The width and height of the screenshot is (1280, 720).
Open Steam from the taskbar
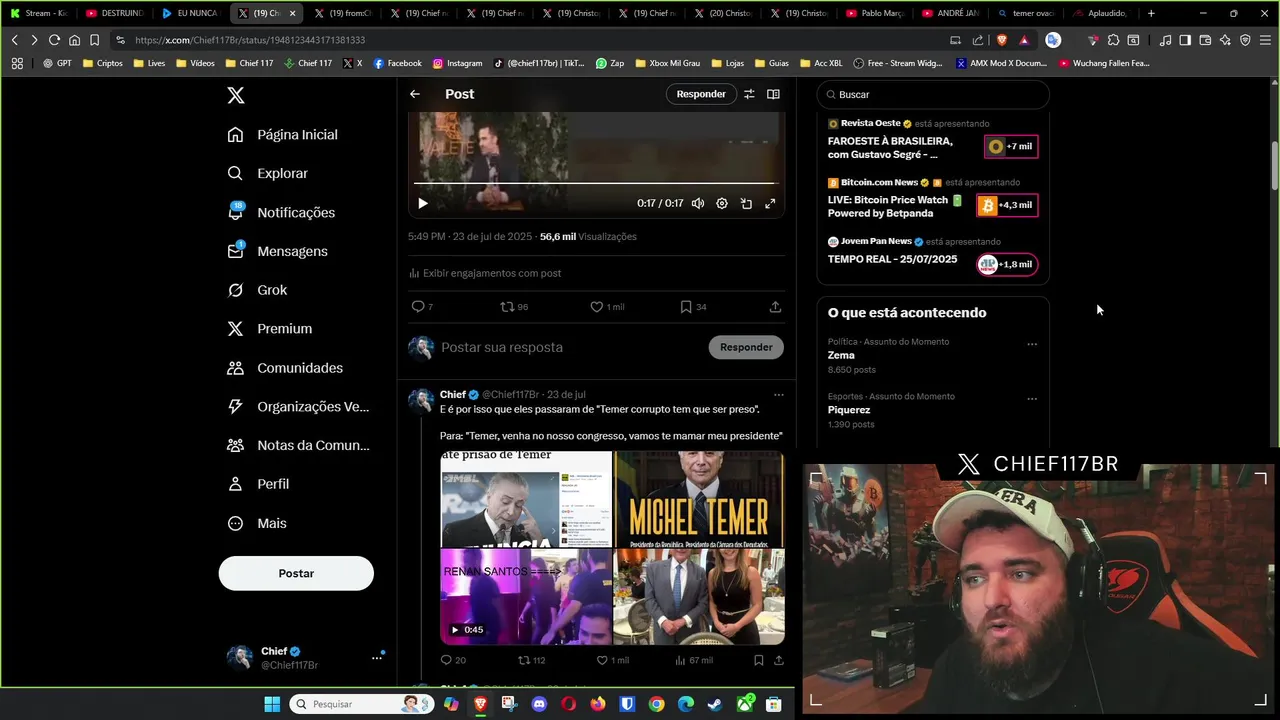715,704
